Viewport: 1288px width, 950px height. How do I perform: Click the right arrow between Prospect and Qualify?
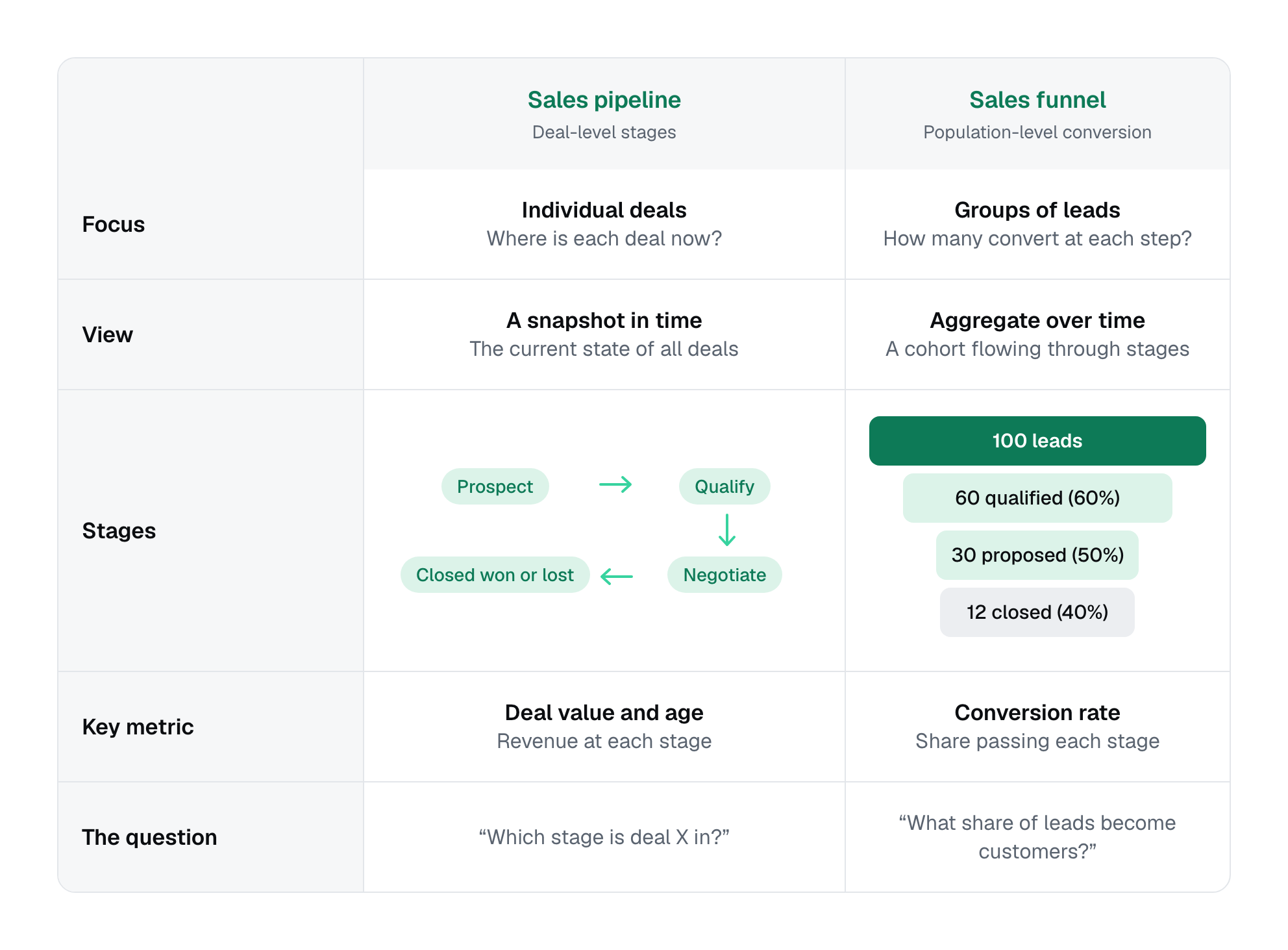(x=615, y=485)
